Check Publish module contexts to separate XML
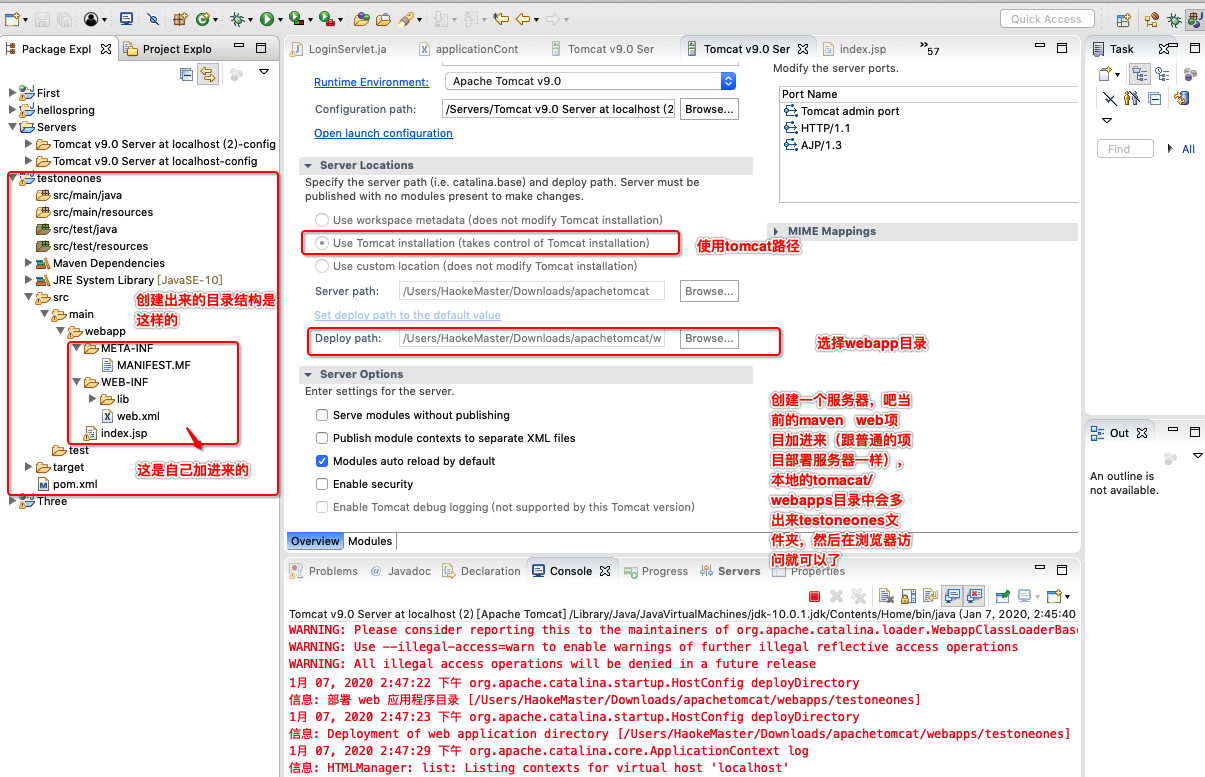The image size is (1205, 777). [x=322, y=438]
